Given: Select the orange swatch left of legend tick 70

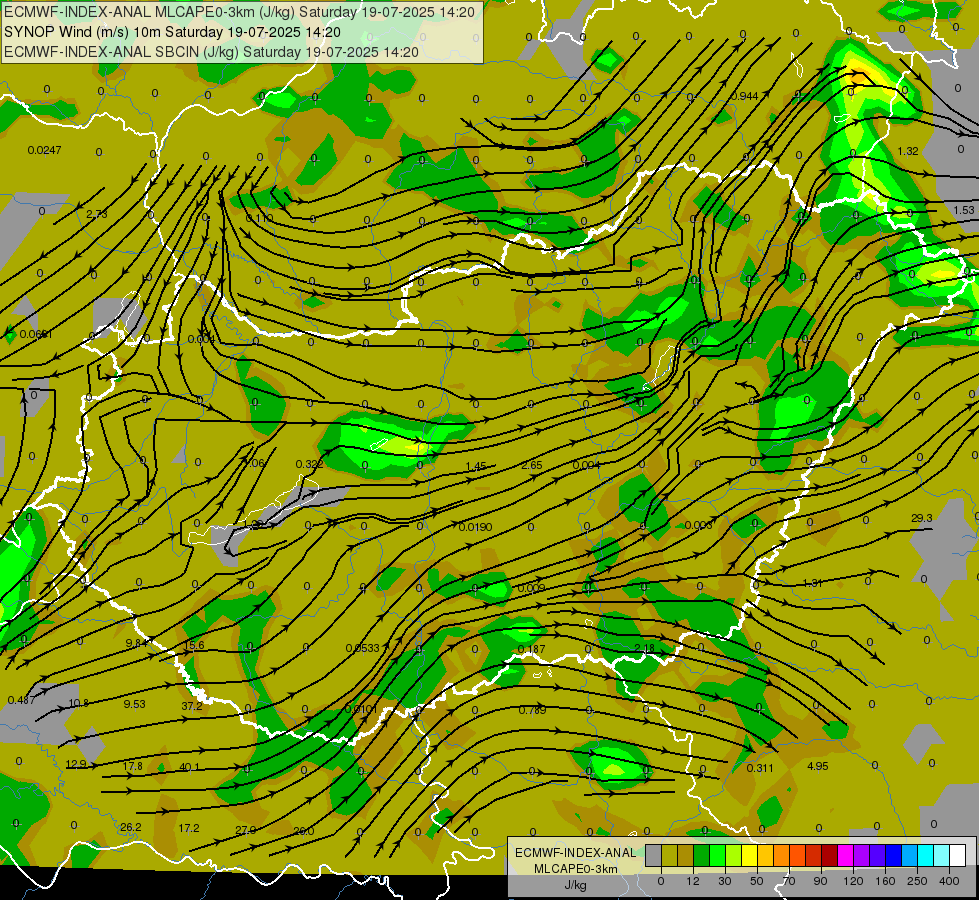Looking at the screenshot, I should click(x=782, y=856).
